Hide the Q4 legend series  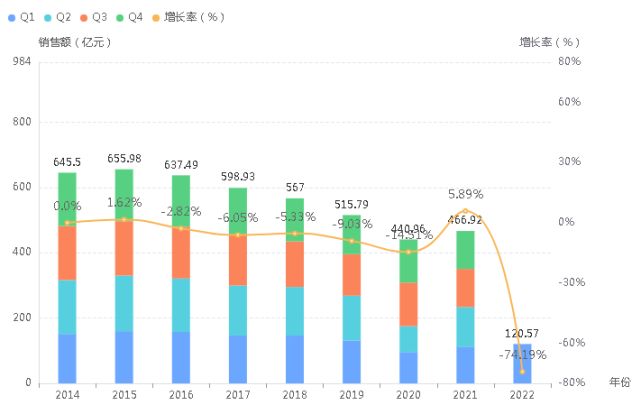point(129,17)
